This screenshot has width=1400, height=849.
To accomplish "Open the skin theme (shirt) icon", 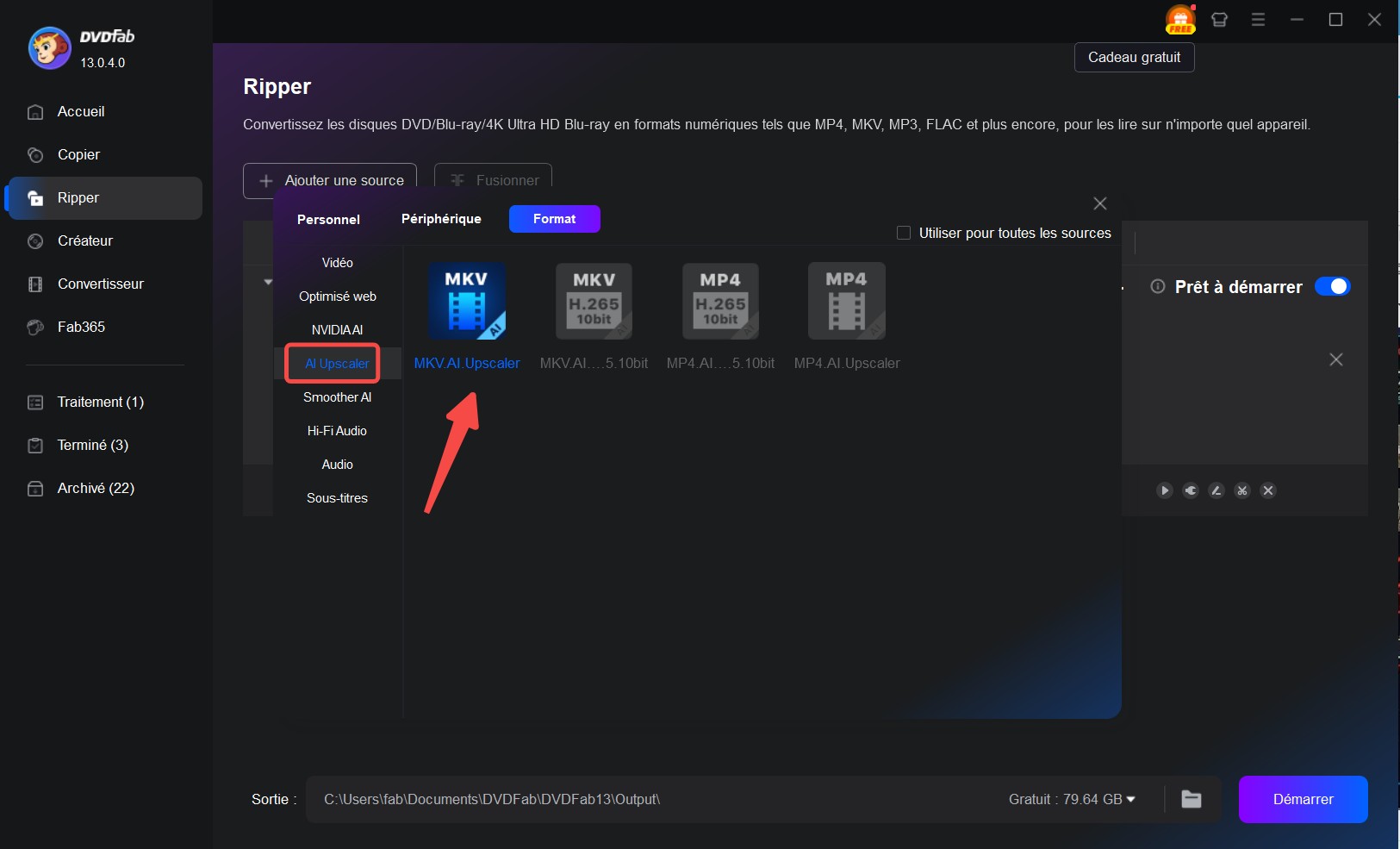I will tap(1219, 20).
